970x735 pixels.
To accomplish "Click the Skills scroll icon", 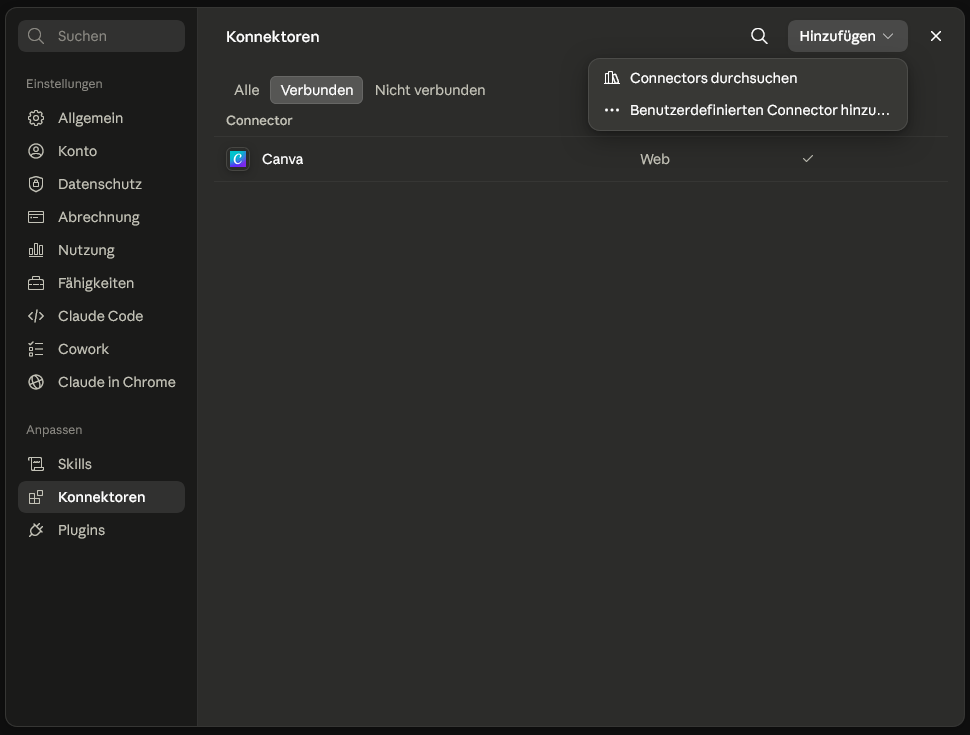I will tap(36, 464).
